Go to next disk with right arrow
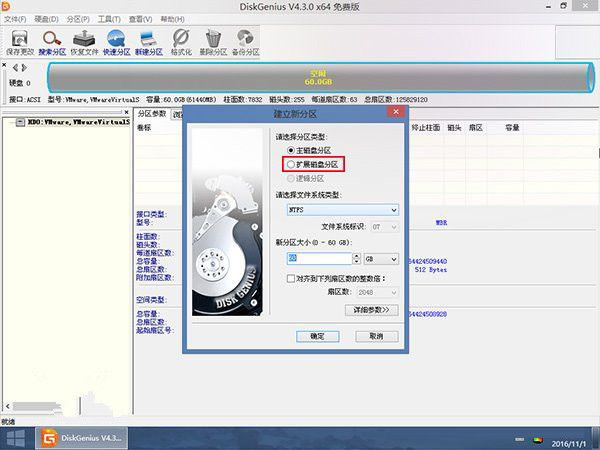 pos(24,68)
